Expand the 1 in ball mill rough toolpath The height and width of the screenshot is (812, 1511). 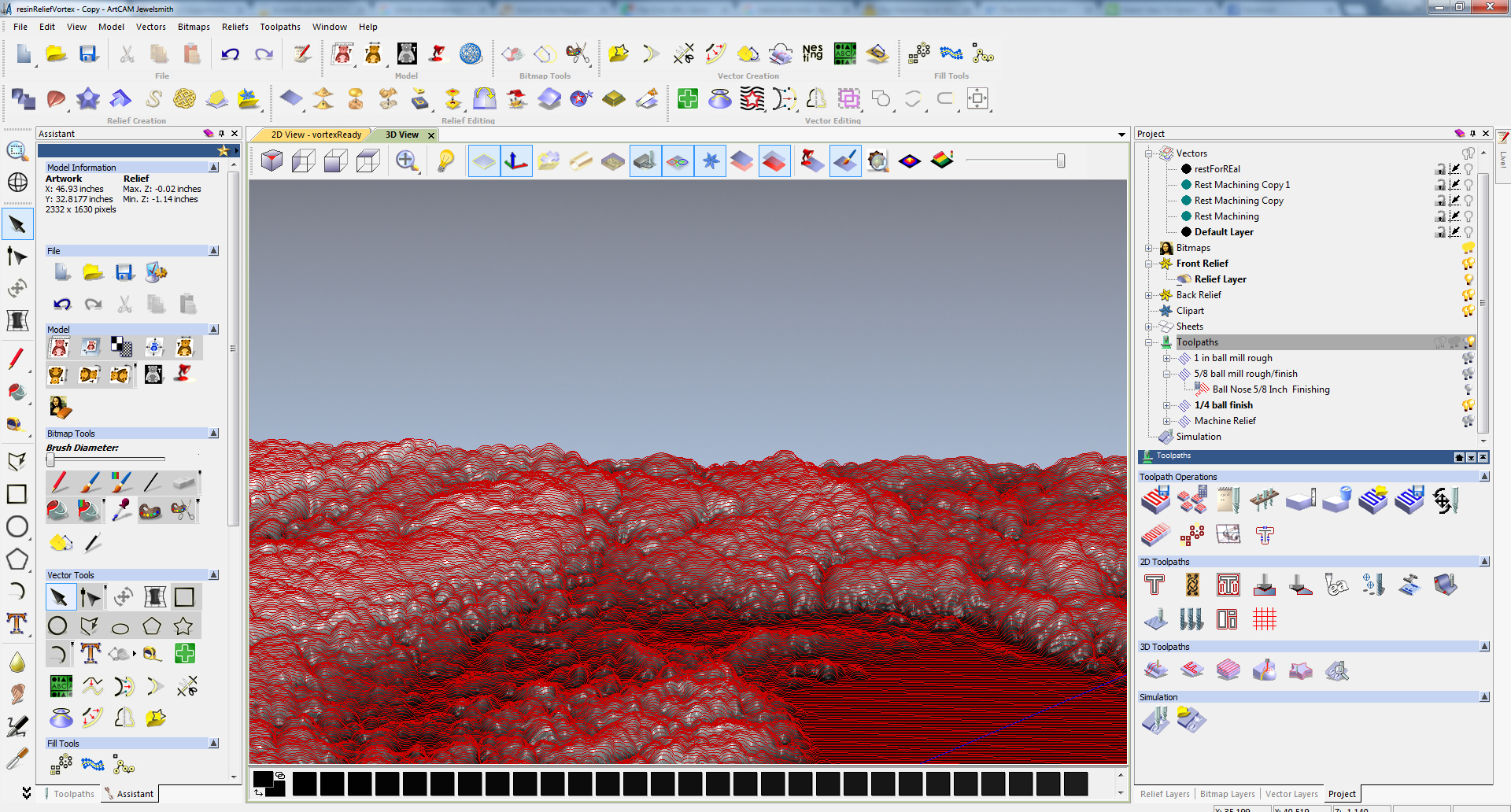pos(1166,358)
